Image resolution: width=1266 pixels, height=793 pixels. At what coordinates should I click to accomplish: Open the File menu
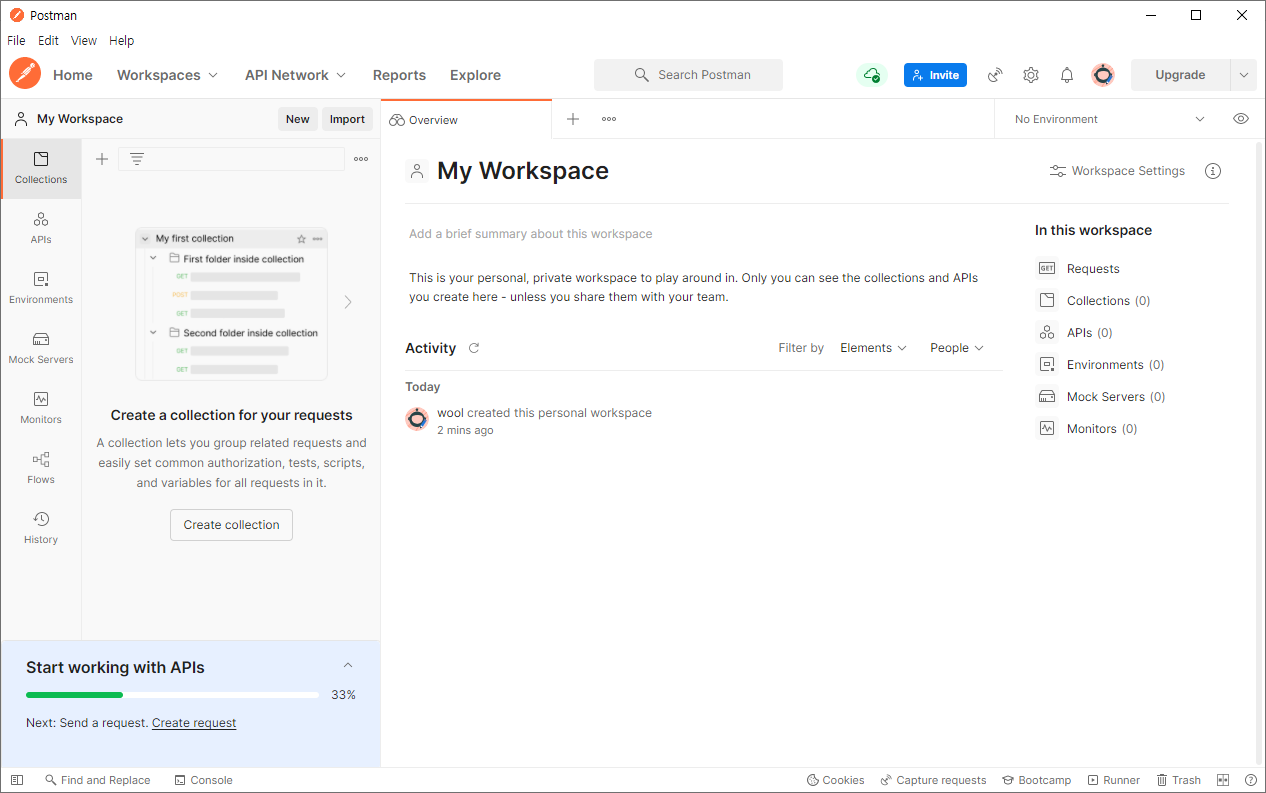pyautogui.click(x=16, y=41)
